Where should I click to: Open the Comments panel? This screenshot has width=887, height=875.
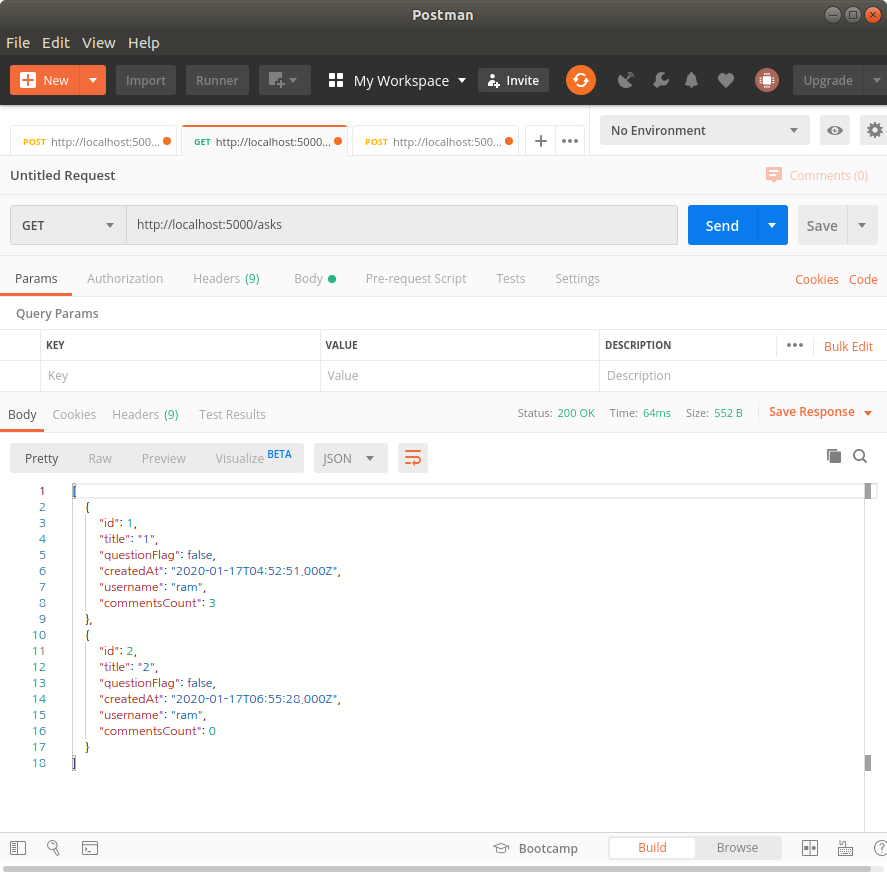(x=817, y=175)
